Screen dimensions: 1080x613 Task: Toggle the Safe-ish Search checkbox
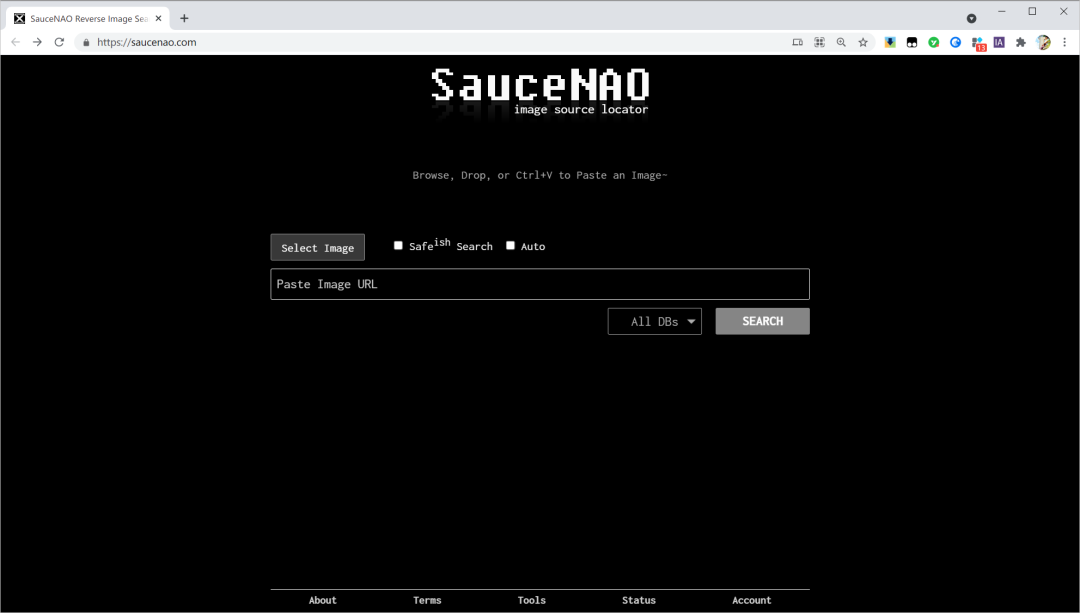[398, 245]
